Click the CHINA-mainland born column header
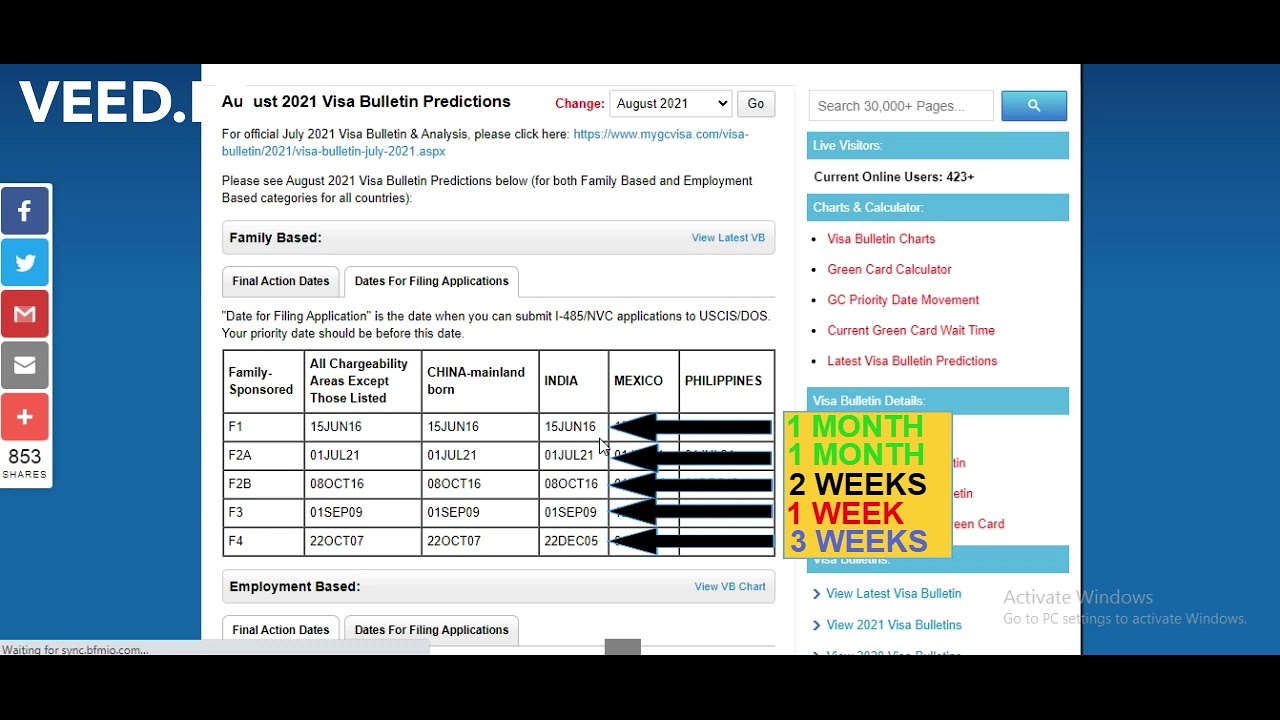The width and height of the screenshot is (1280, 720). point(480,381)
